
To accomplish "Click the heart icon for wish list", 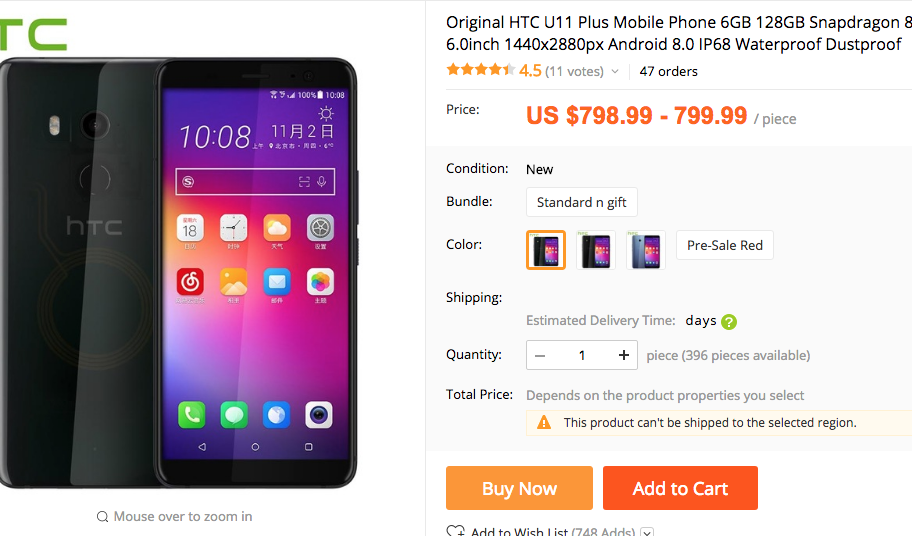I will point(455,531).
